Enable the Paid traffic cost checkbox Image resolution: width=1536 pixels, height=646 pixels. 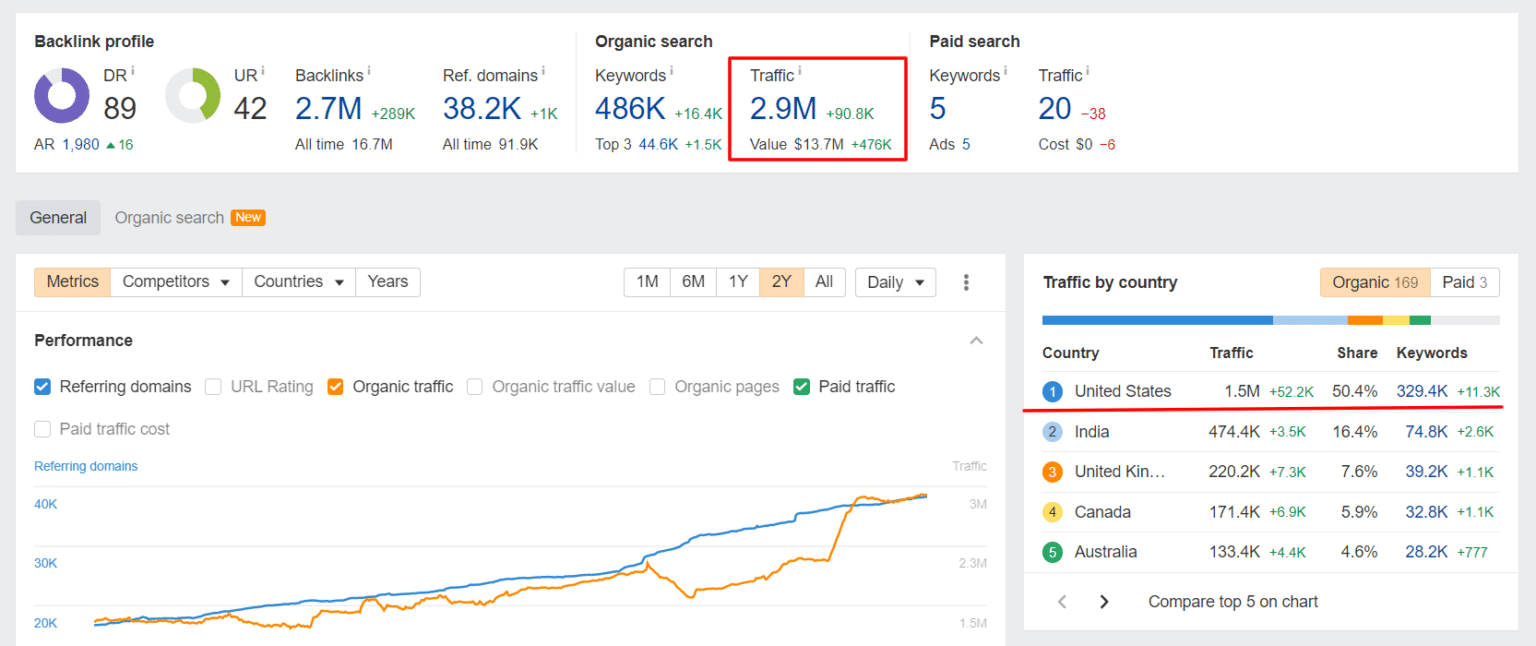[43, 429]
